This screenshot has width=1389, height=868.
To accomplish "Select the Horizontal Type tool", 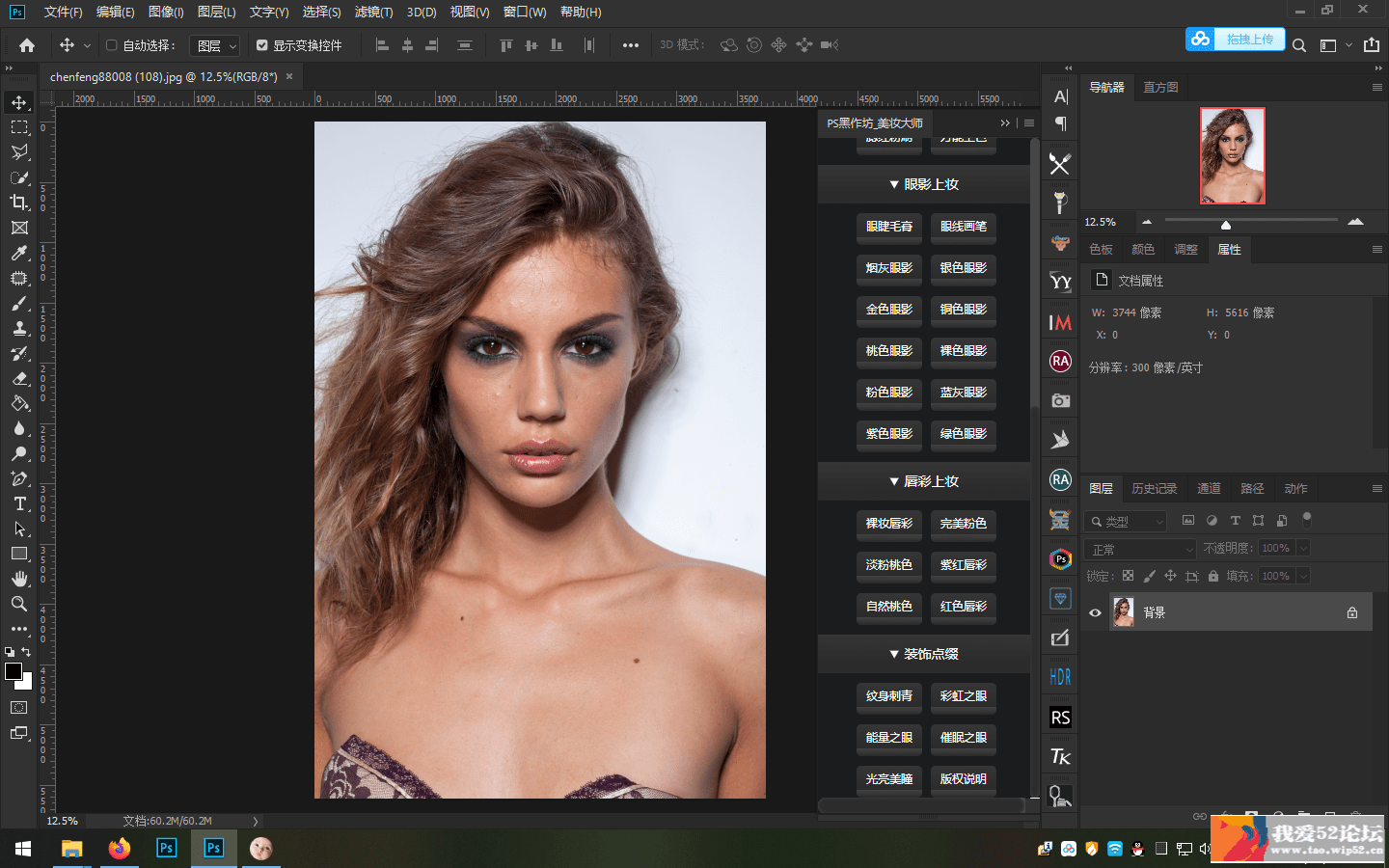I will point(19,503).
